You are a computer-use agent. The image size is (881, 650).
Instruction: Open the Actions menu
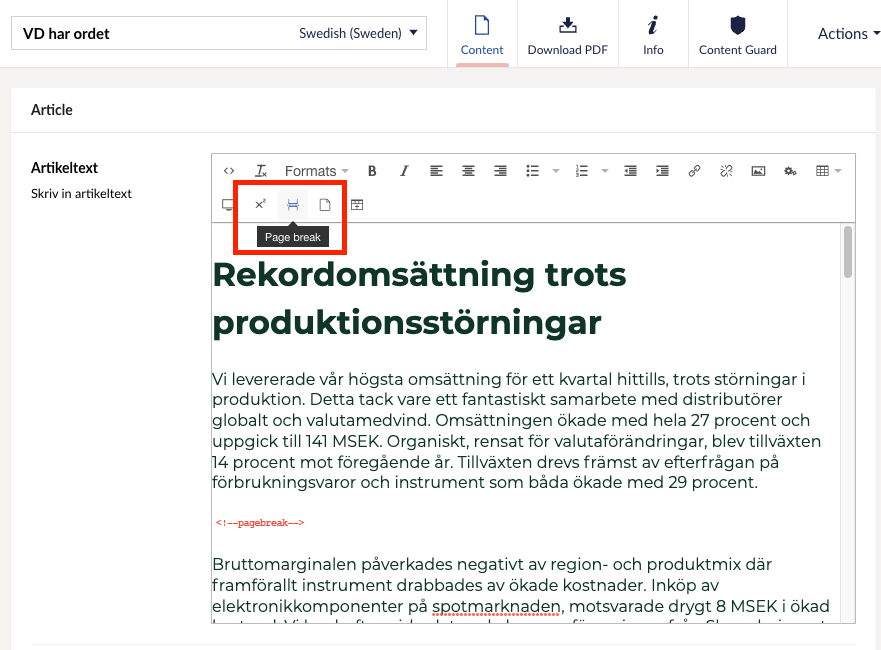click(848, 34)
